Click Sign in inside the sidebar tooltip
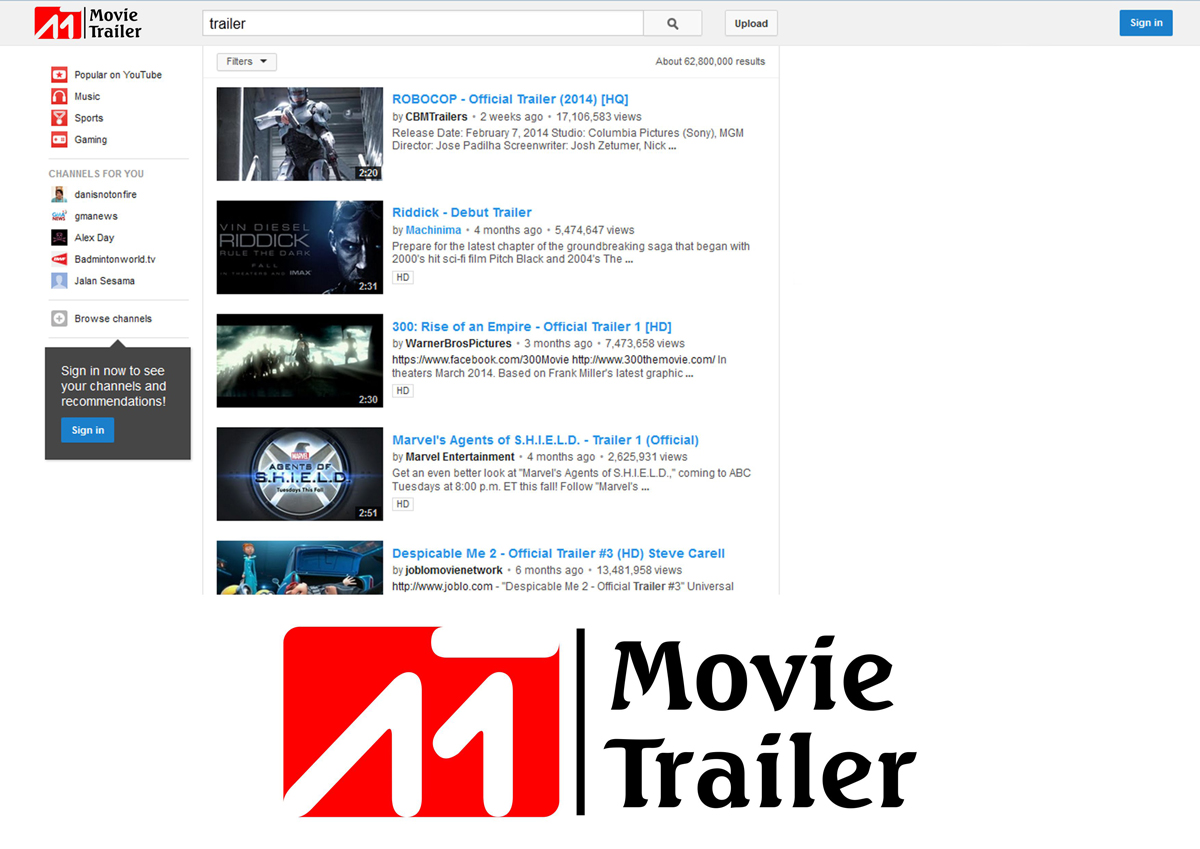Image resolution: width=1200 pixels, height=849 pixels. [88, 430]
